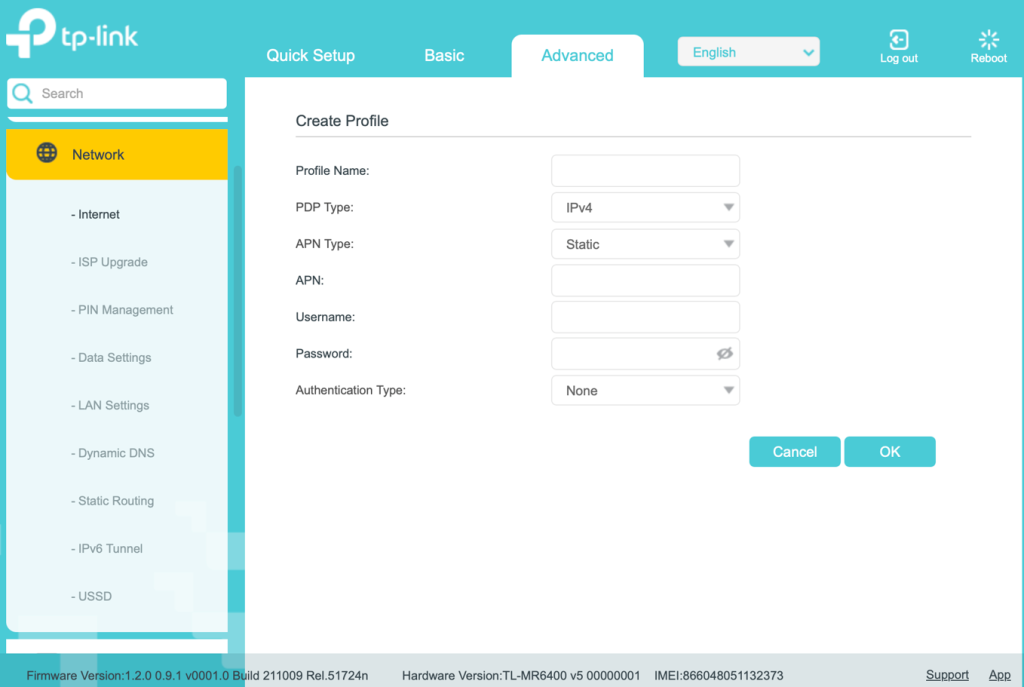Click the sidebar vertical scrollbar

(x=238, y=290)
